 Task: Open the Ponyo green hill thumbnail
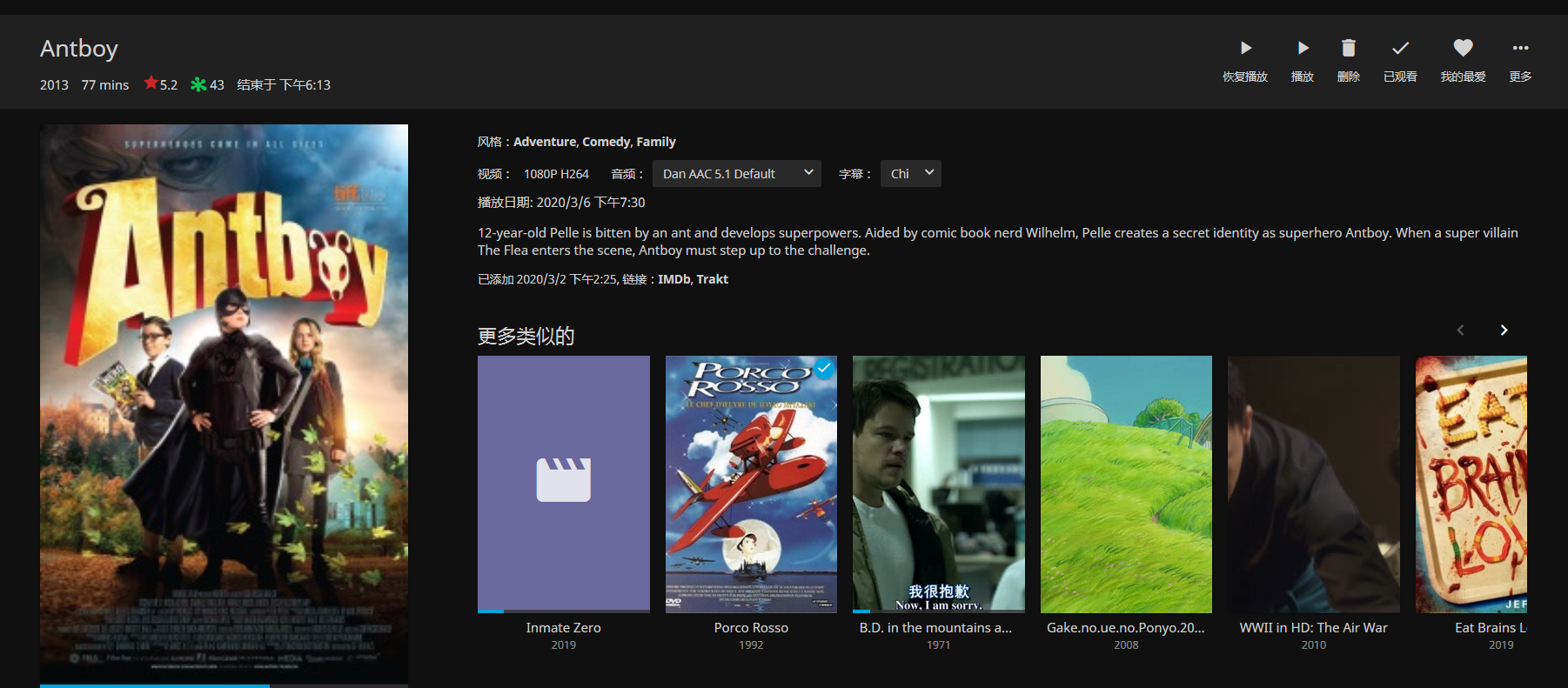point(1126,484)
